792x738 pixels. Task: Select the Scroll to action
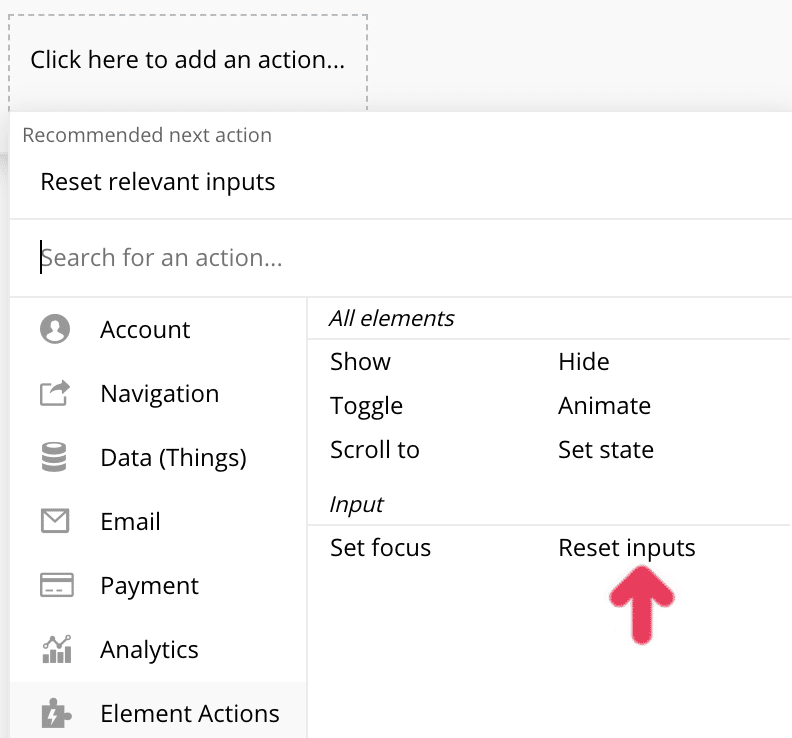(374, 450)
